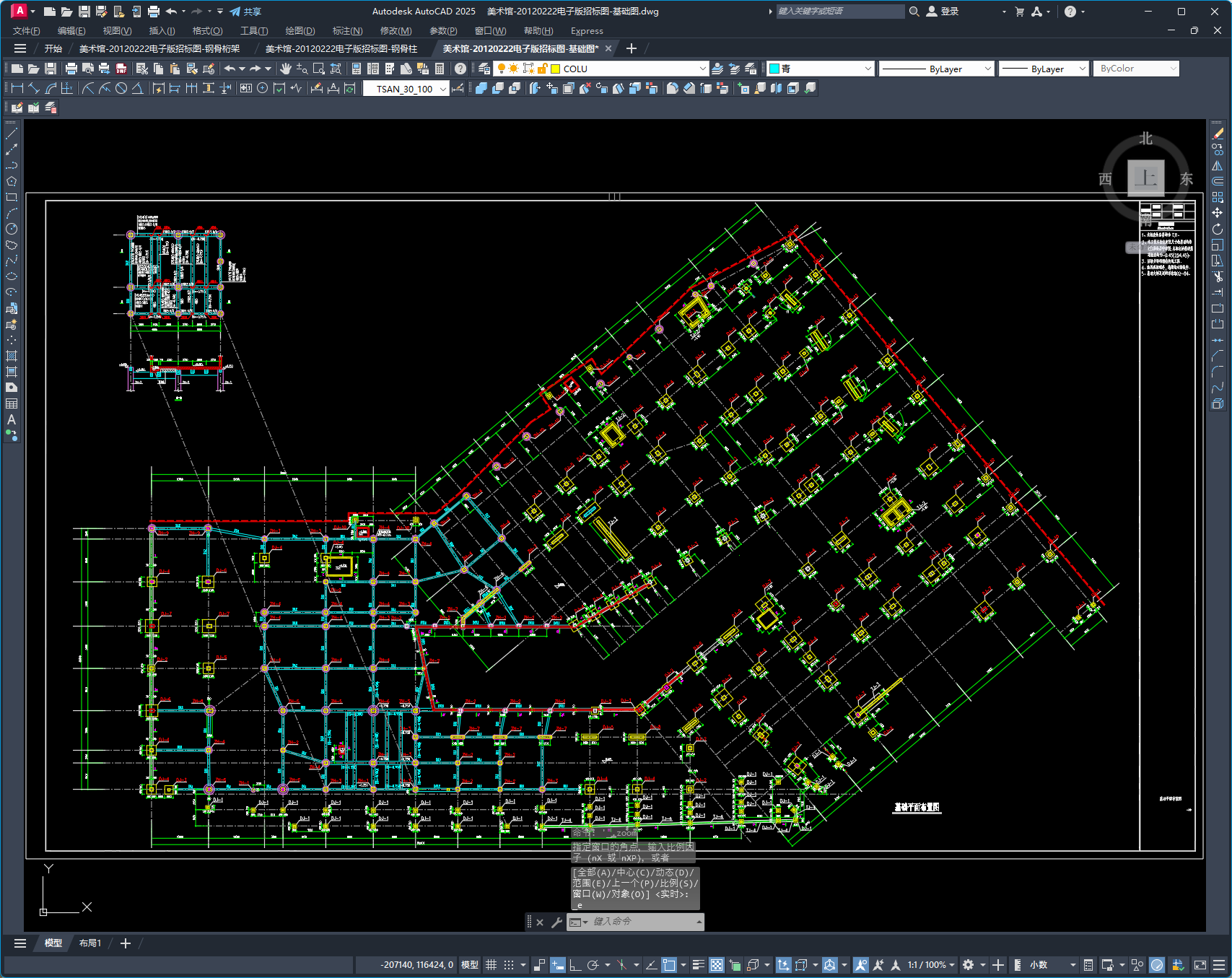
Task: Close the command line window
Action: (540, 922)
